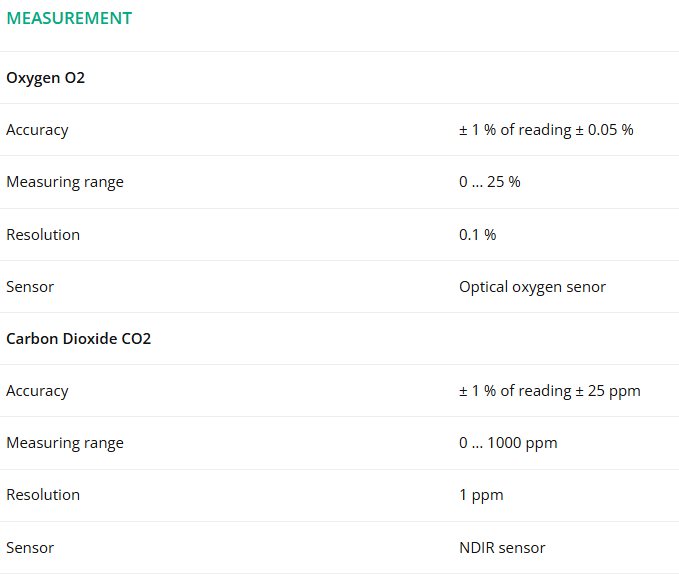
Task: Select the 0 ... 1000 ppm value
Action: tap(508, 443)
